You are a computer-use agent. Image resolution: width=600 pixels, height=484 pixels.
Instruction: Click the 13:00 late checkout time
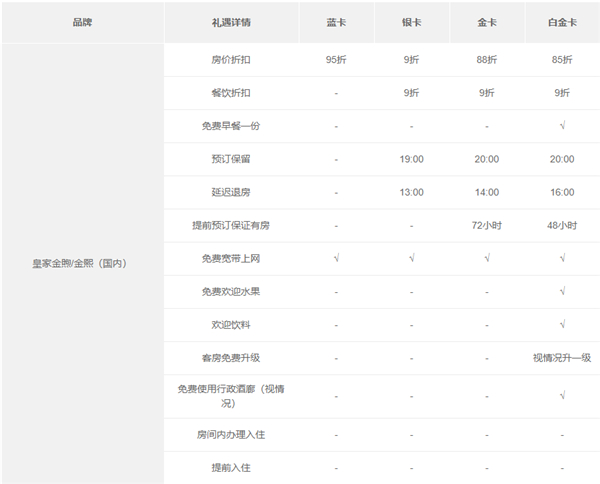[411, 192]
